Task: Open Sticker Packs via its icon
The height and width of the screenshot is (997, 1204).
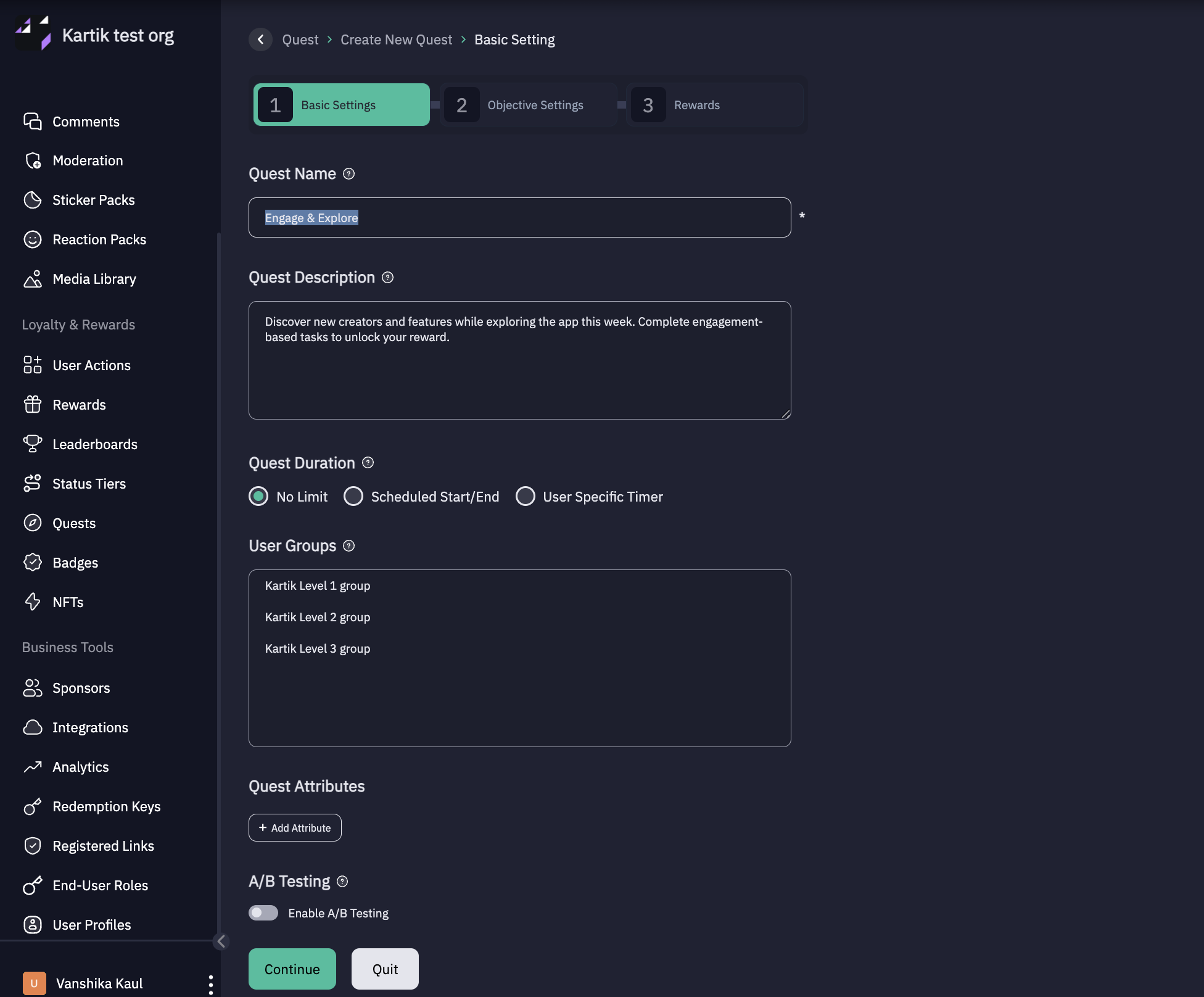Action: coord(32,200)
